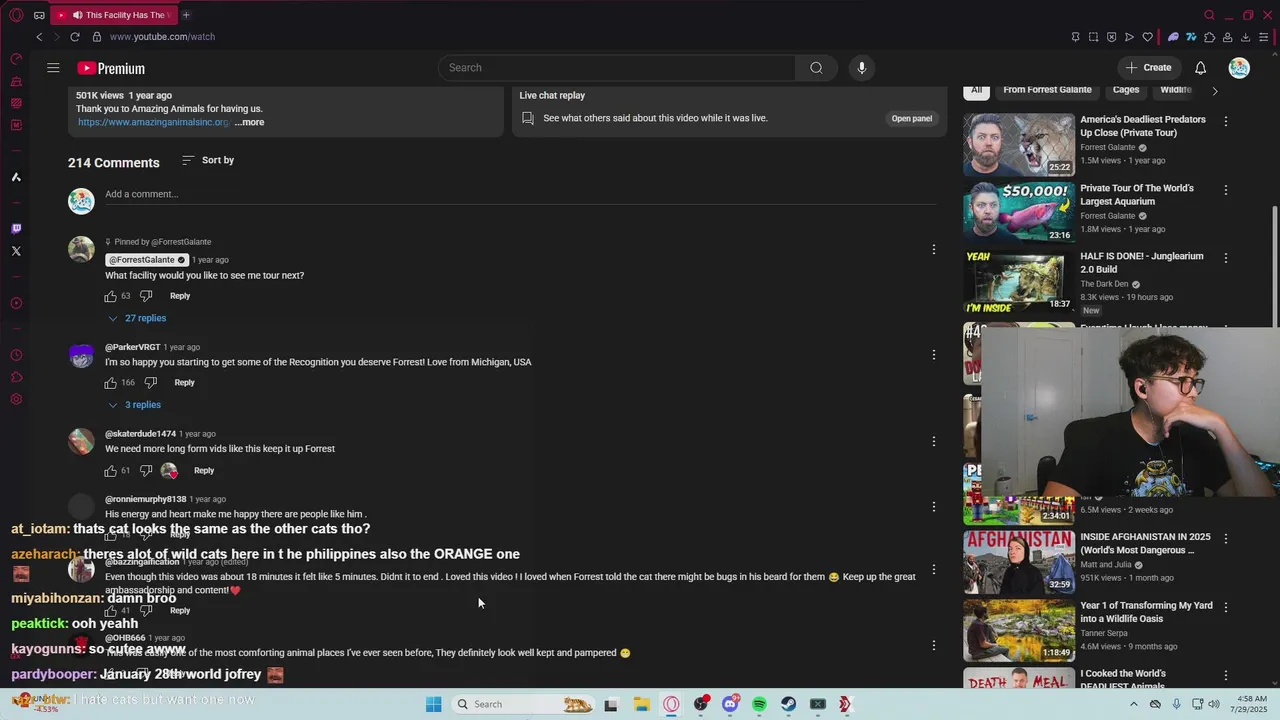Click Open panel for live chat replay
This screenshot has width=1280, height=720.
(x=912, y=118)
